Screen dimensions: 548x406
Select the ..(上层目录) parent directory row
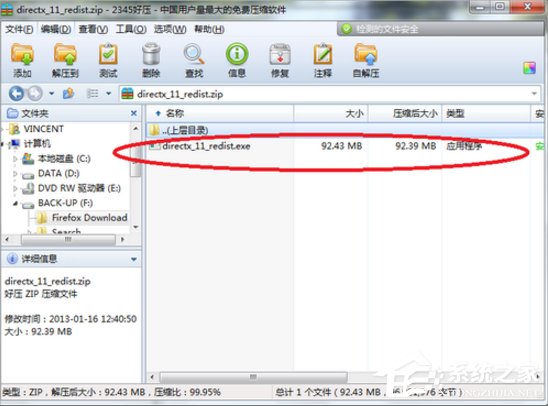tap(345, 130)
